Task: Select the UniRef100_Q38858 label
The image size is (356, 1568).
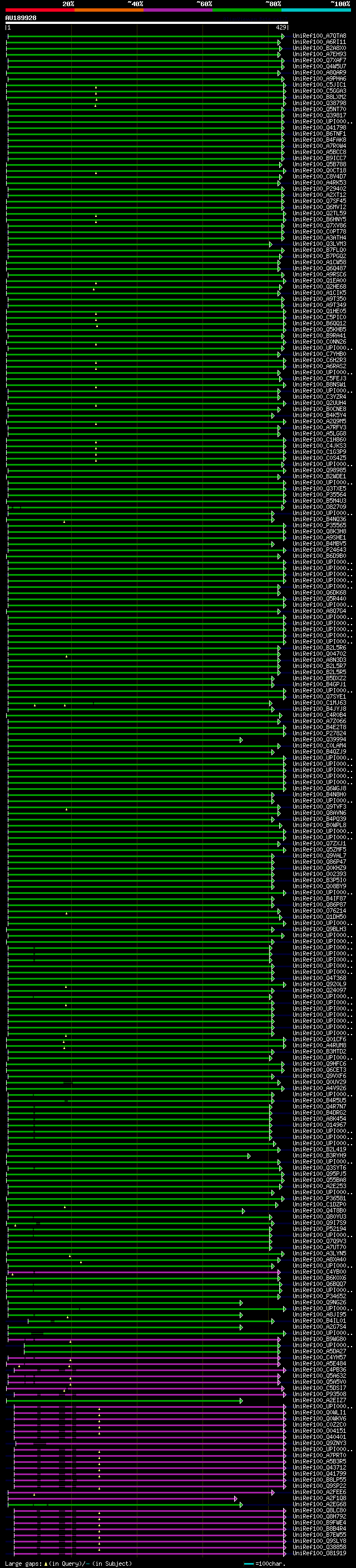Action: (319, 1547)
